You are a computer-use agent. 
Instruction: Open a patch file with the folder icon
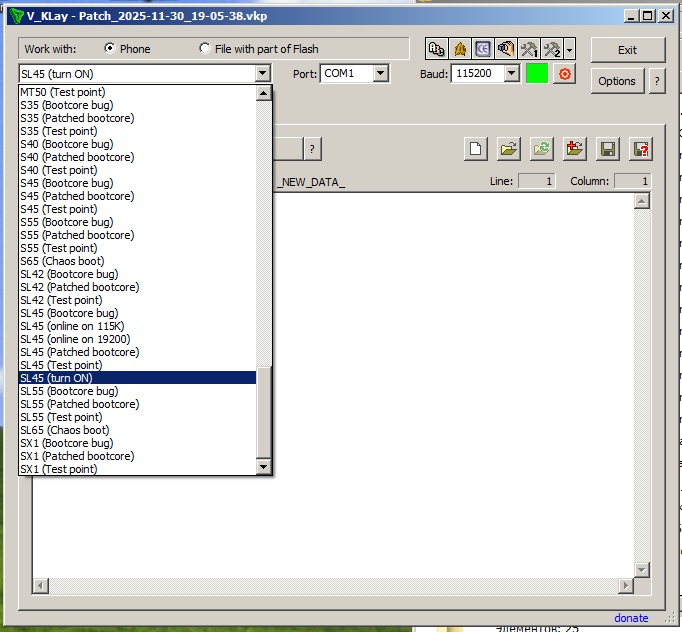click(x=509, y=149)
